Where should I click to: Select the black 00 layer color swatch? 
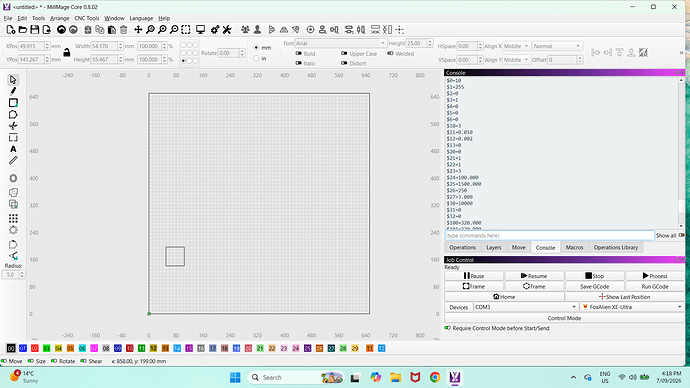[x=11, y=348]
